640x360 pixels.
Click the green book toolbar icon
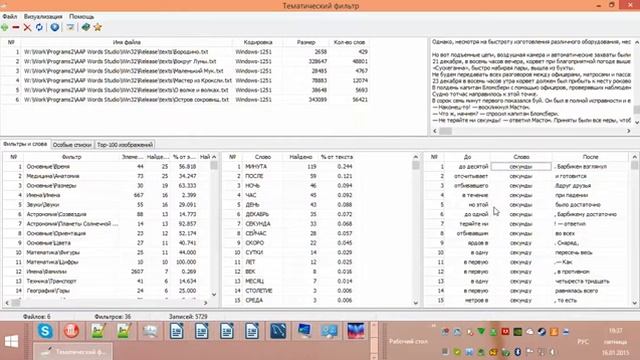(x=86, y=27)
